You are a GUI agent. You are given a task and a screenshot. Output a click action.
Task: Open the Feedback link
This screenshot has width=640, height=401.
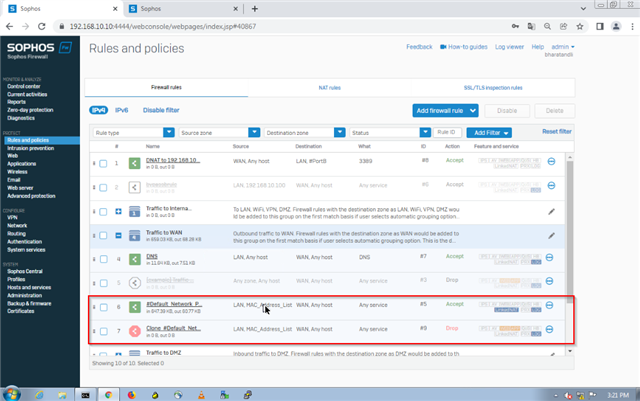pyautogui.click(x=419, y=47)
